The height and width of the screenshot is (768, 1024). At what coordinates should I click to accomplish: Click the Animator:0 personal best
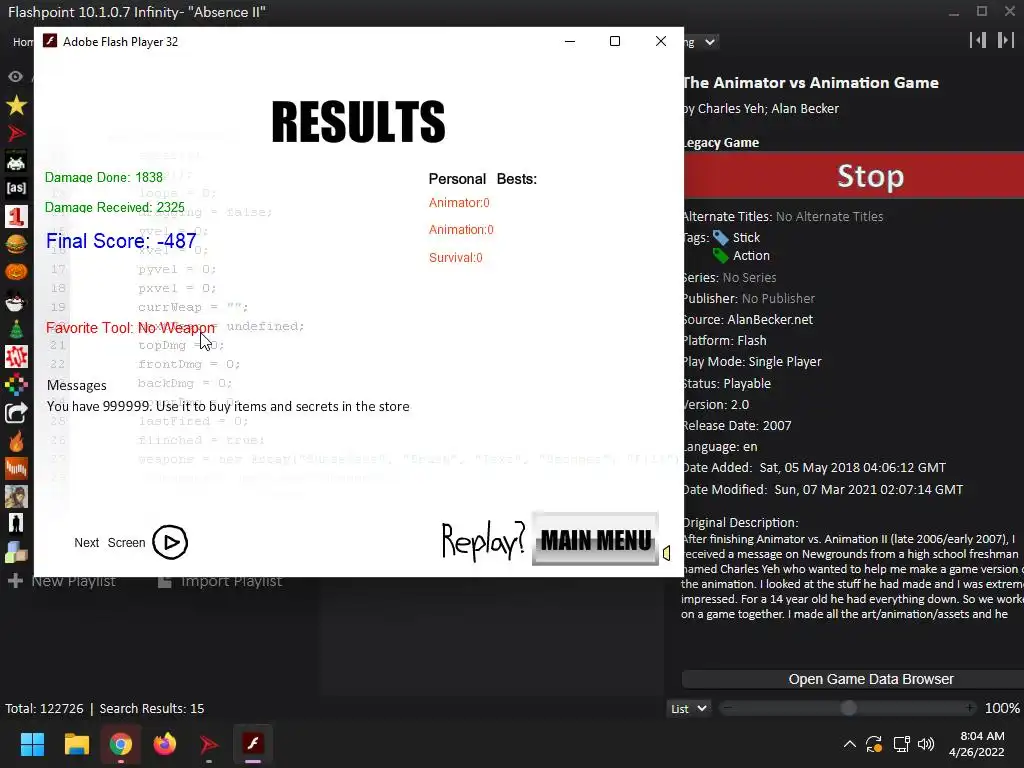click(459, 203)
